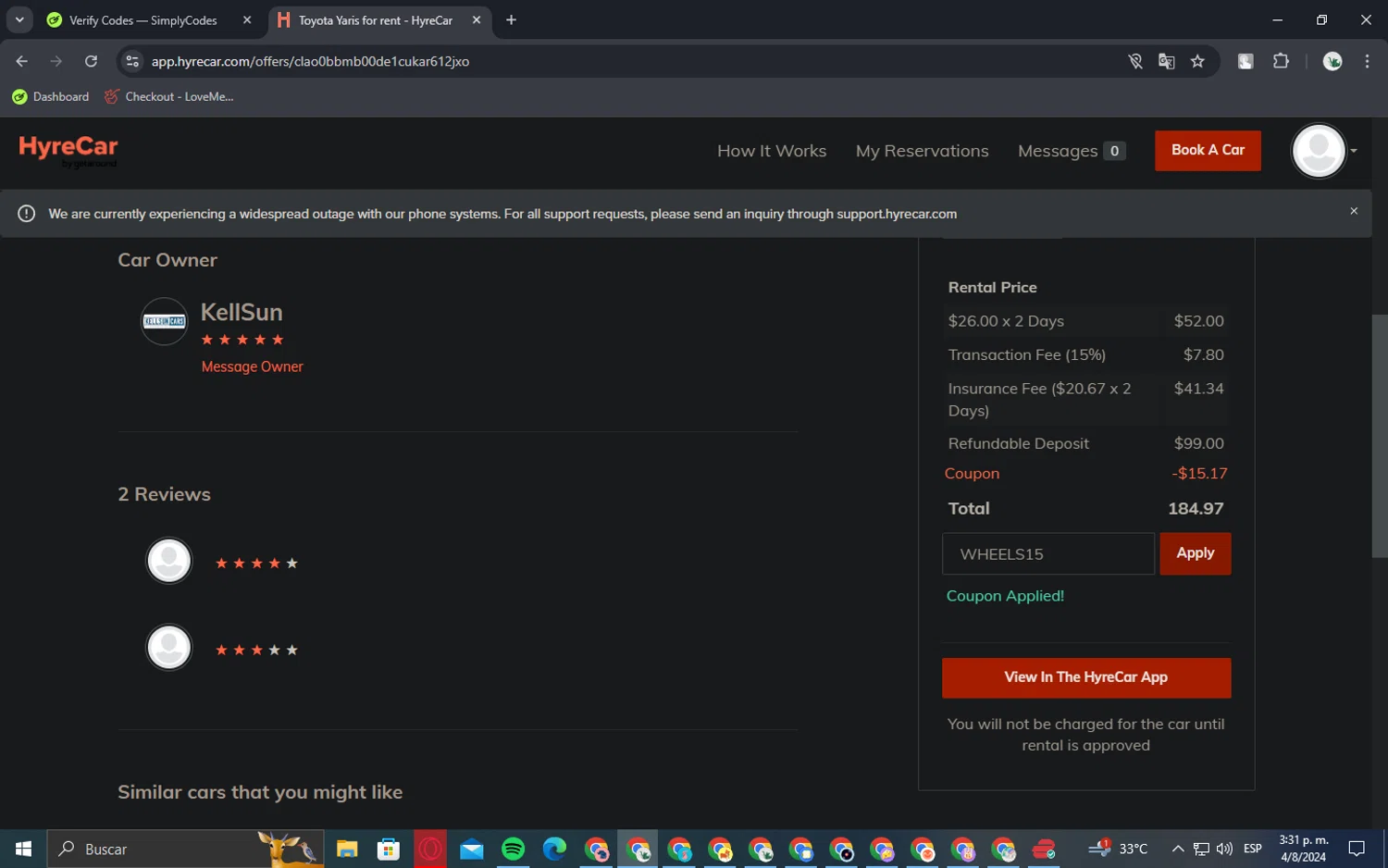
Task: Click 'Similar cars that you might like' heading
Action: click(x=260, y=792)
